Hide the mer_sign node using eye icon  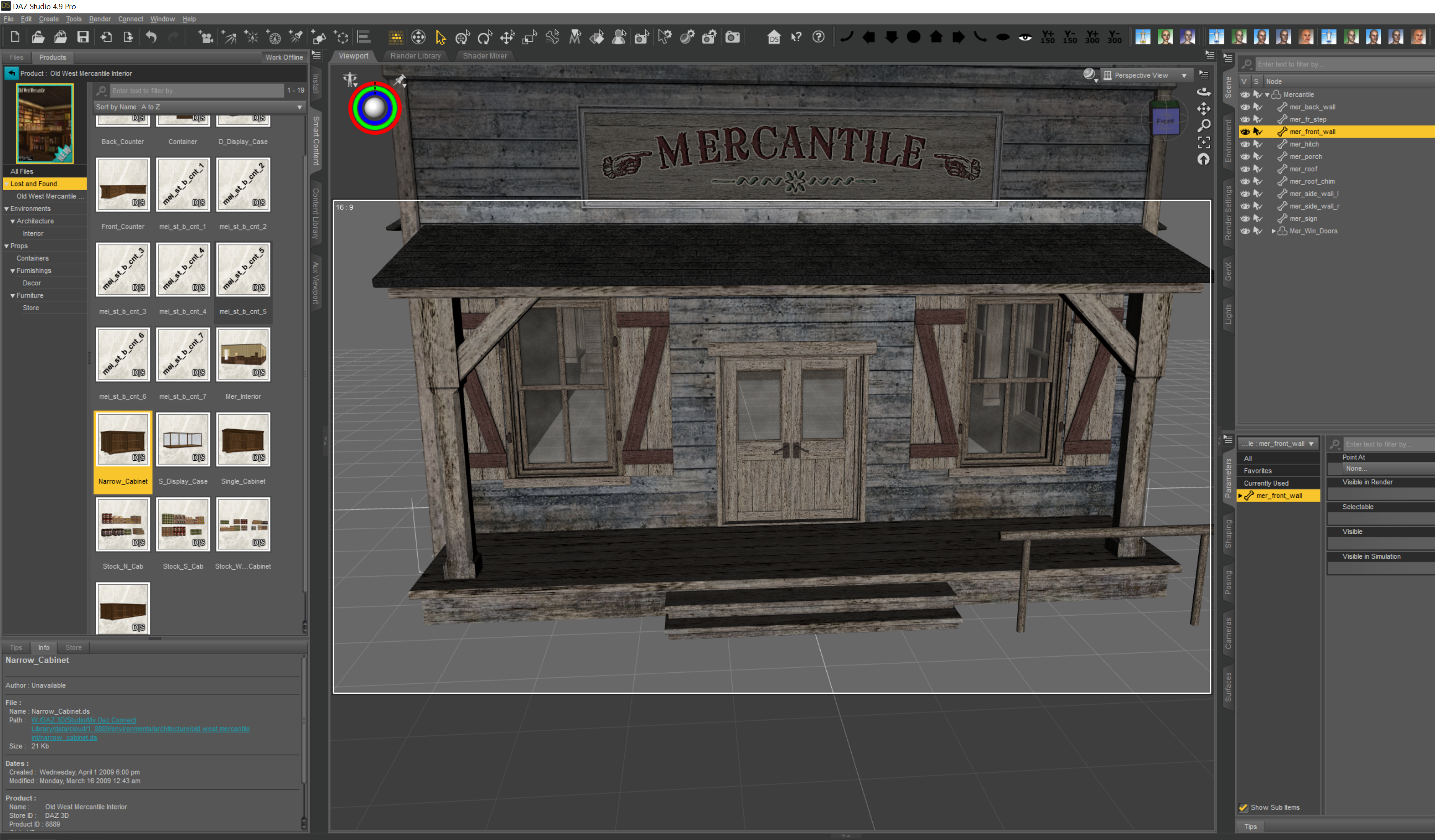(x=1245, y=218)
